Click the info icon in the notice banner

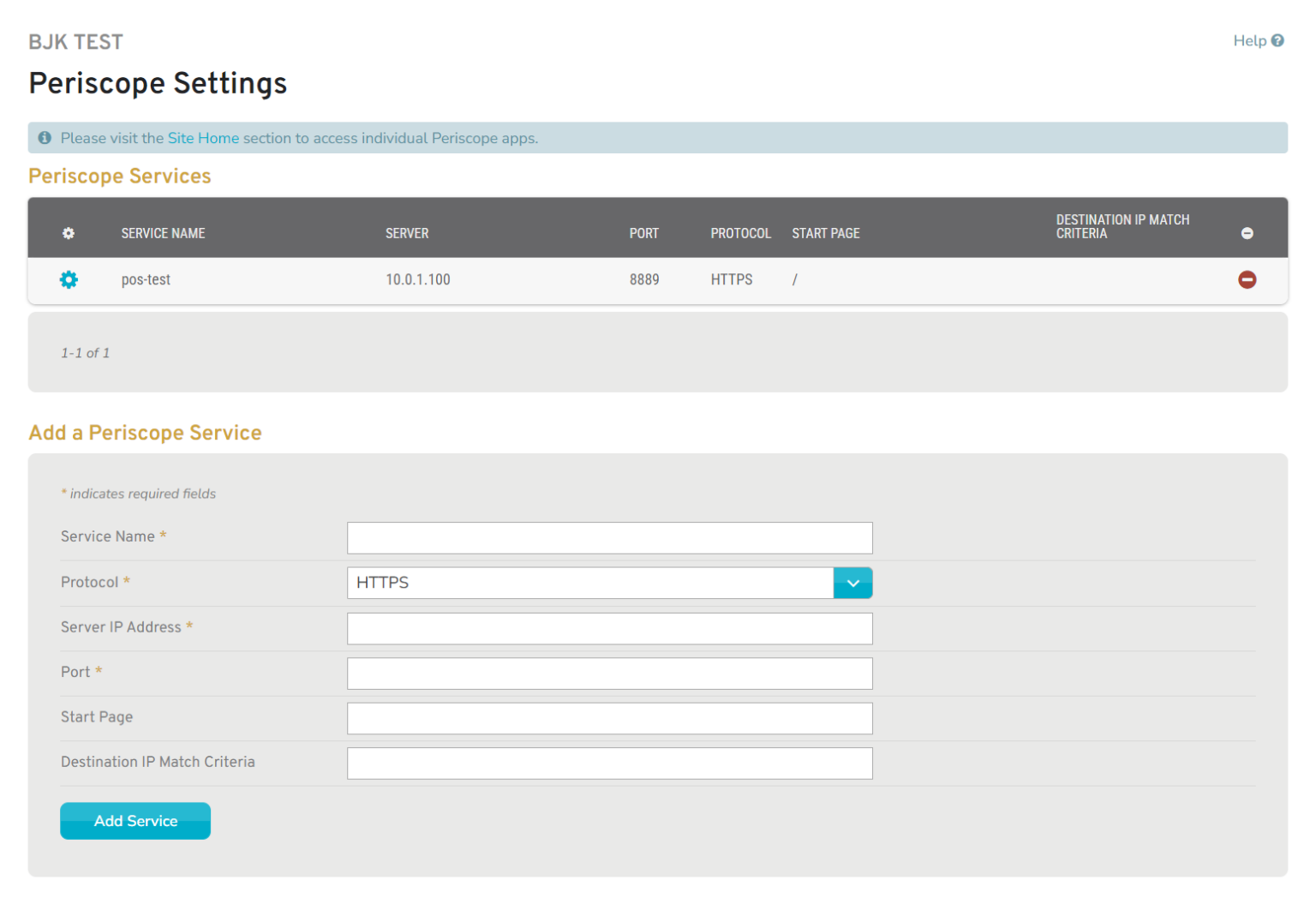[x=45, y=138]
